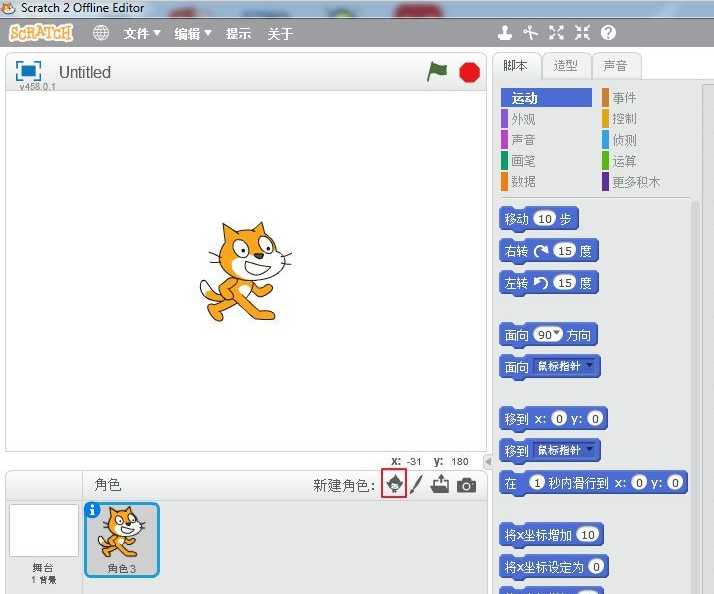Click the block help question mark icon
The image size is (714, 594).
point(608,33)
